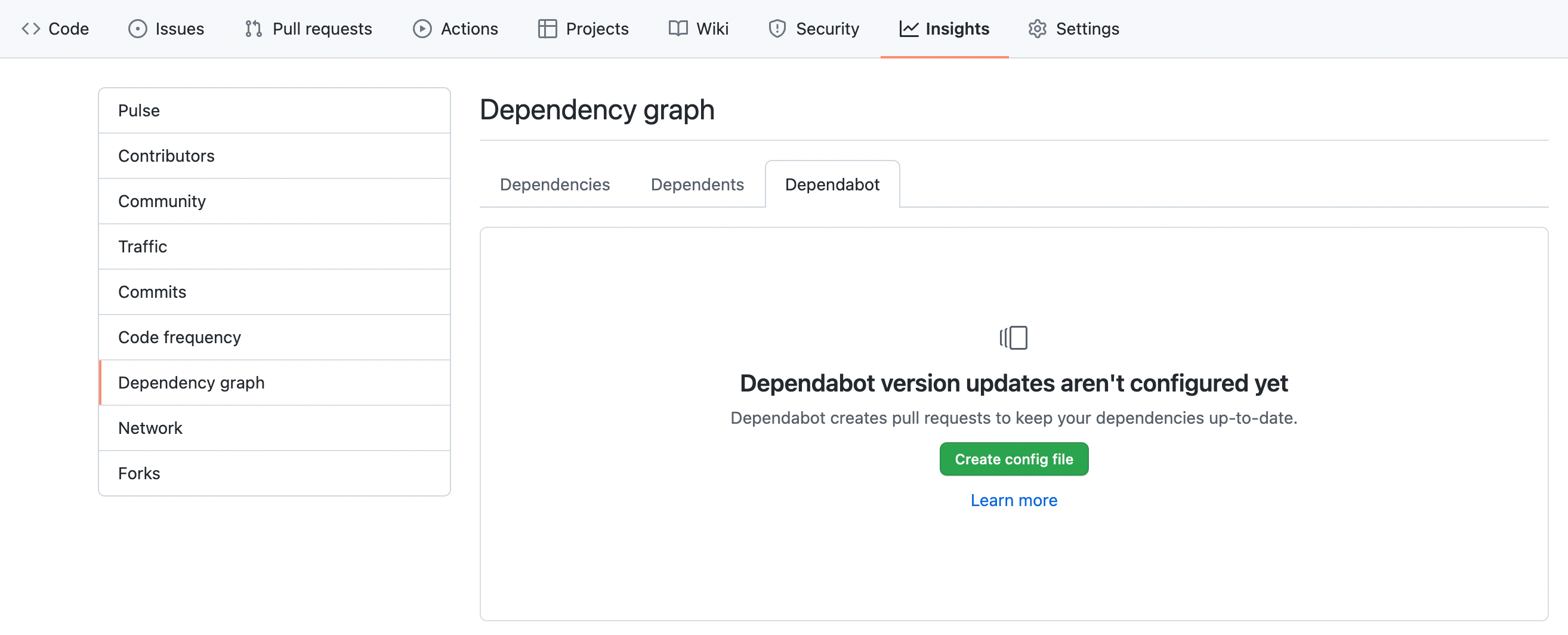1568x635 pixels.
Task: Open Commits in the sidebar
Action: click(x=274, y=292)
